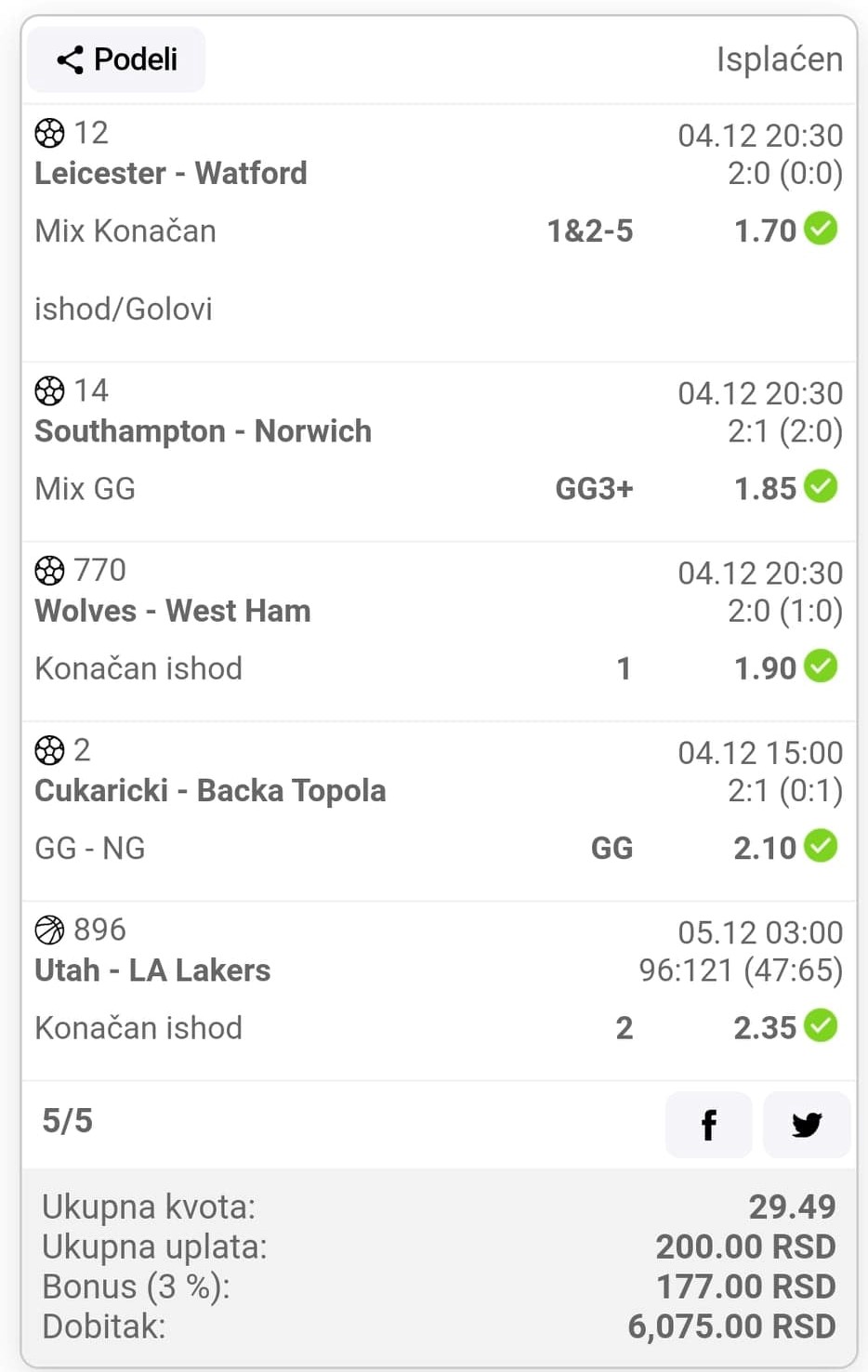
Task: Share ticket via the Facebook icon
Action: [x=709, y=1125]
